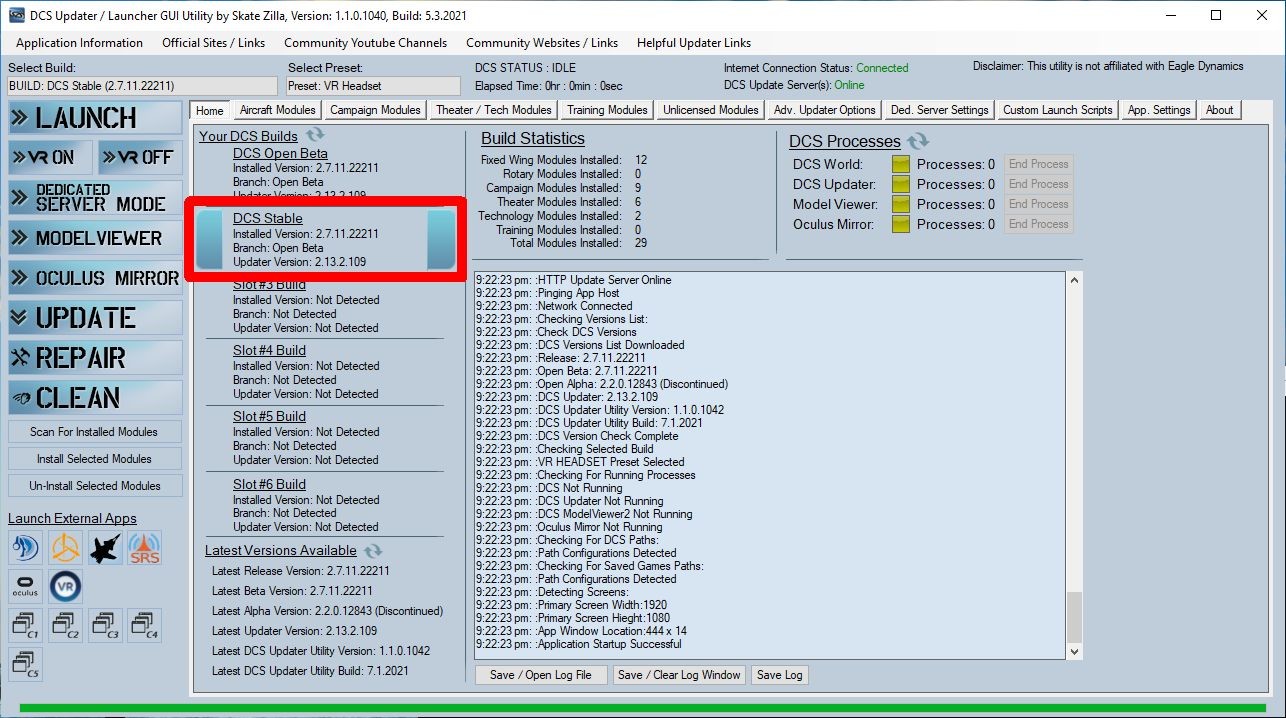
Task: Run the C5 custom launch script icon
Action: pos(25,664)
